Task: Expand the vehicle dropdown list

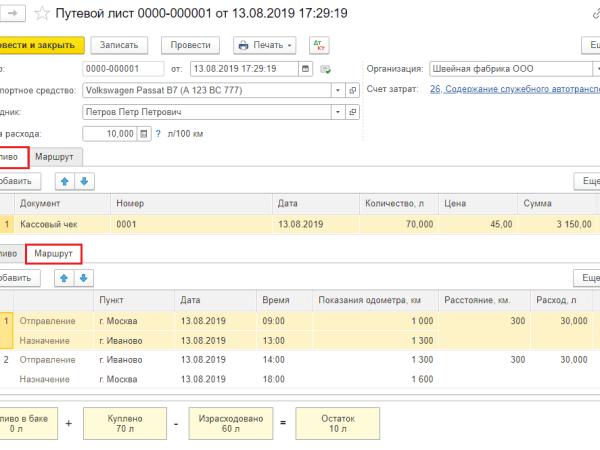Action: (339, 90)
